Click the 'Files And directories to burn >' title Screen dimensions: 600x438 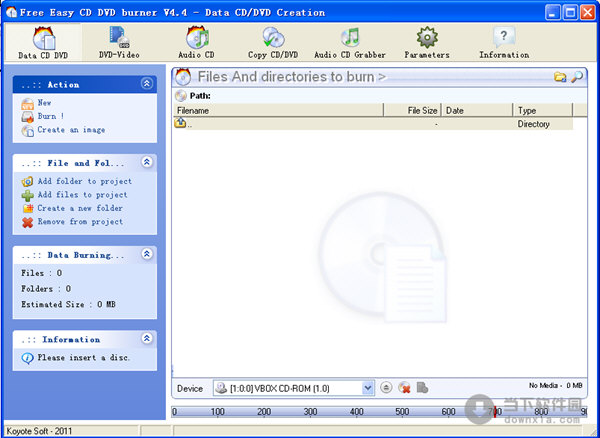[292, 77]
